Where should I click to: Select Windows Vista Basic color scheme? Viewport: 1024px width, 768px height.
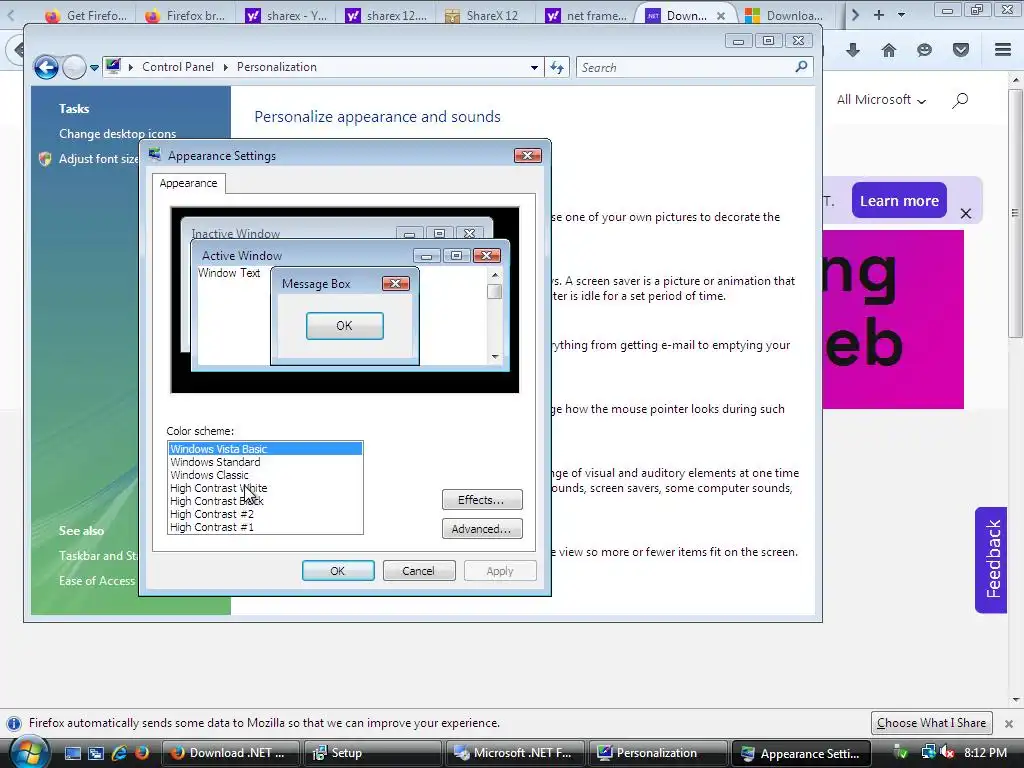(x=264, y=449)
